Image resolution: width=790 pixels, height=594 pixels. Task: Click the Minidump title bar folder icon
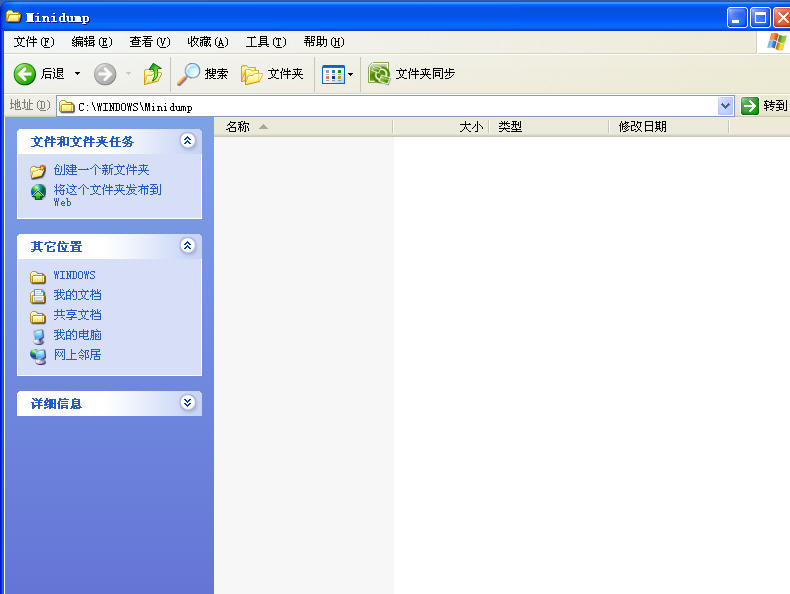tap(13, 17)
